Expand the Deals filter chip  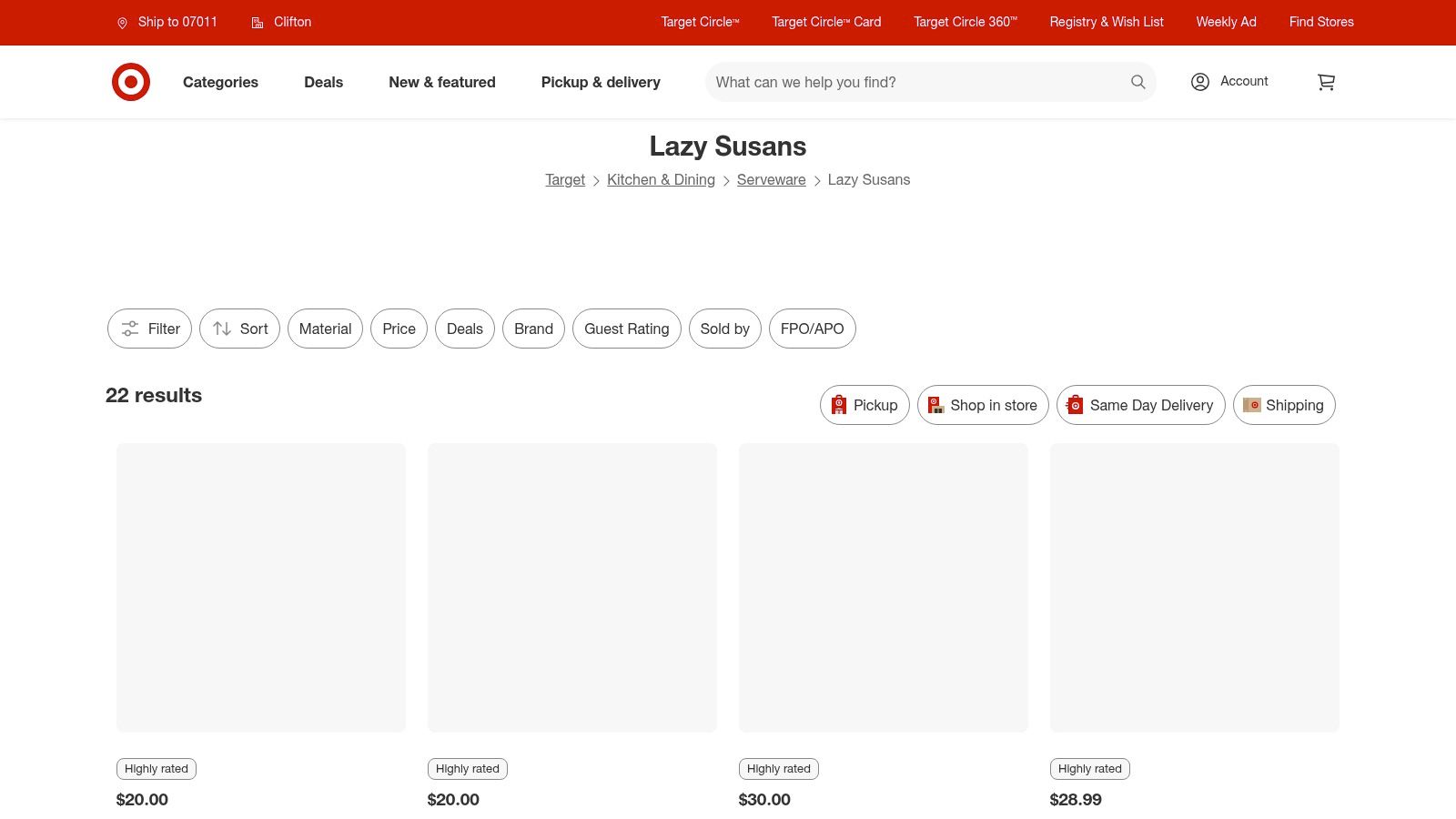[465, 329]
